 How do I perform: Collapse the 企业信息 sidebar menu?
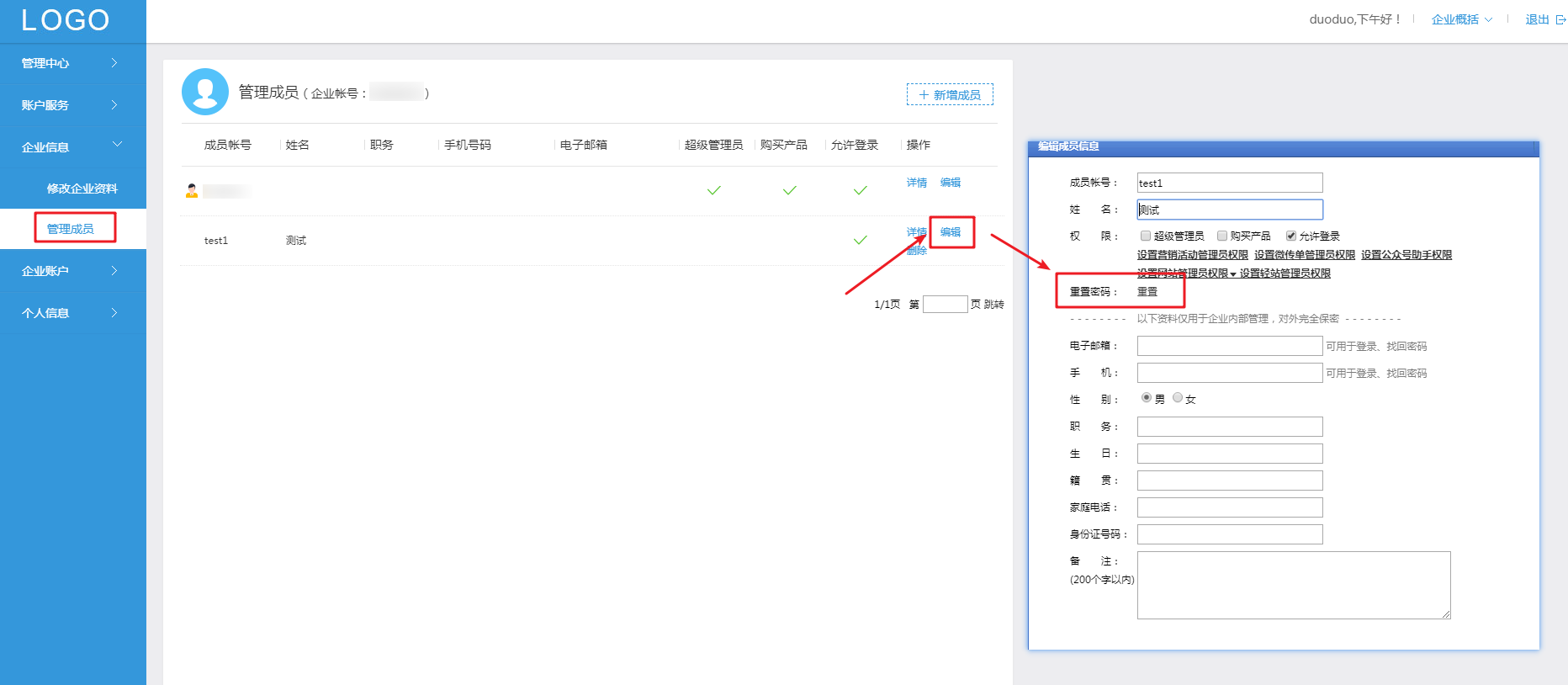coord(73,146)
